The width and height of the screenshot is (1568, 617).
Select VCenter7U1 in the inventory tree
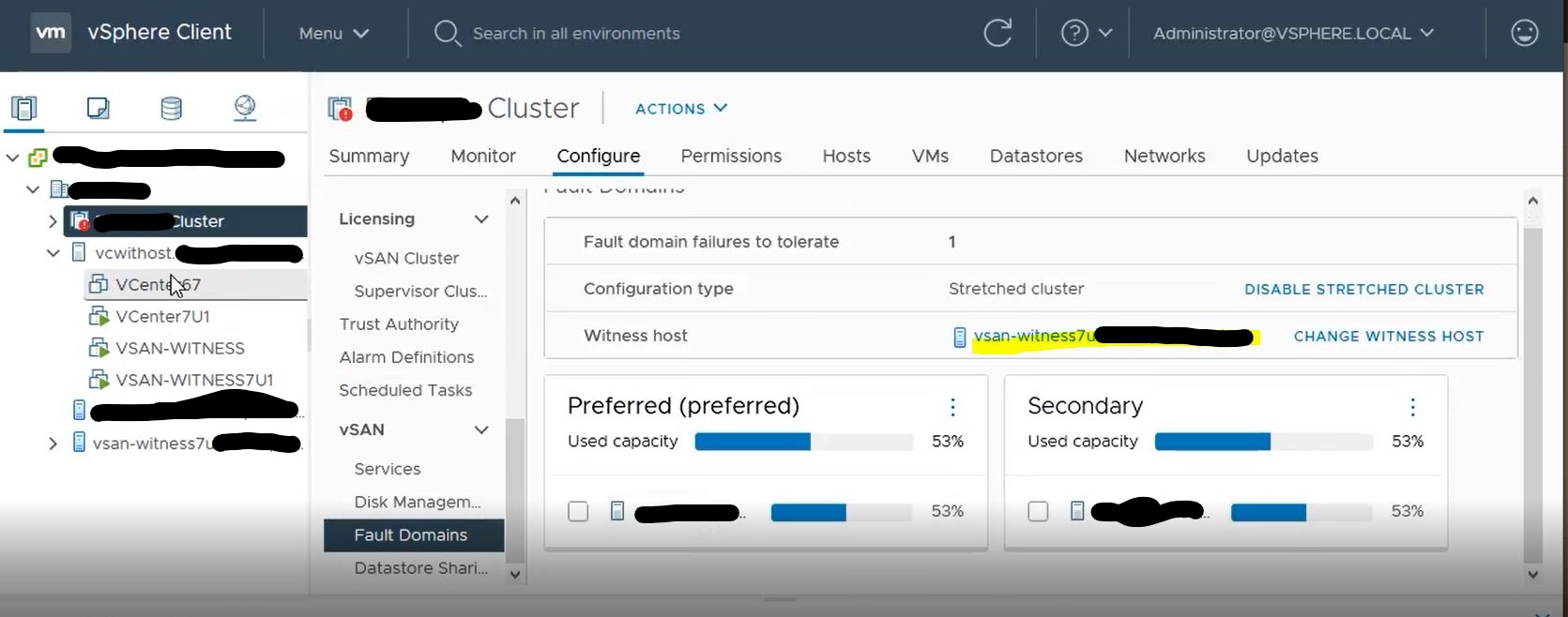coord(162,316)
